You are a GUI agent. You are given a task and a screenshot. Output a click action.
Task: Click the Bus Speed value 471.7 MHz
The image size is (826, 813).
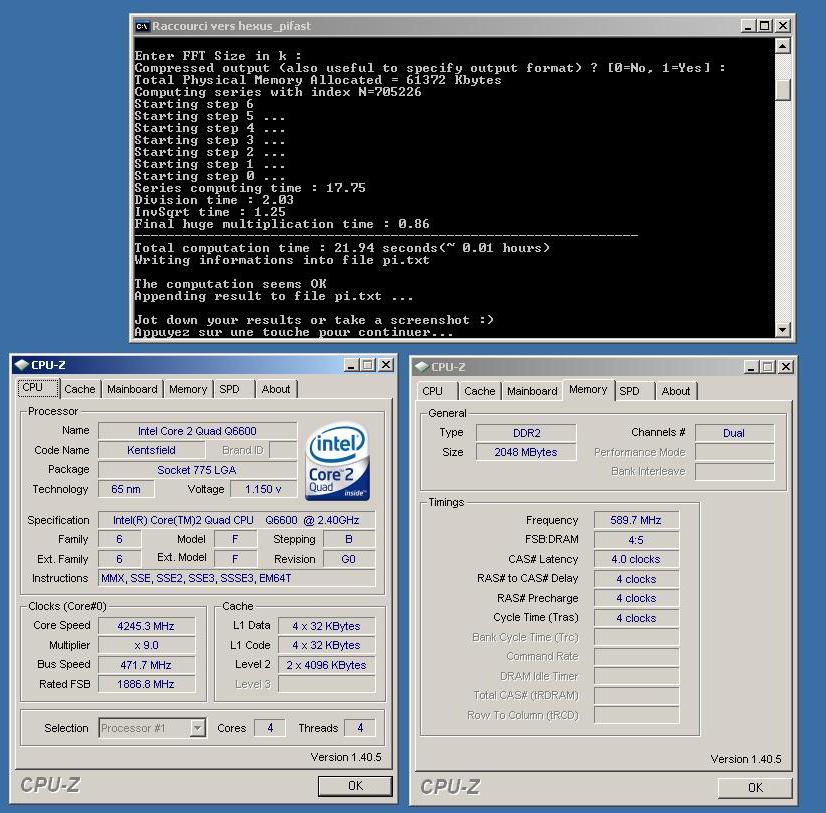pos(146,665)
